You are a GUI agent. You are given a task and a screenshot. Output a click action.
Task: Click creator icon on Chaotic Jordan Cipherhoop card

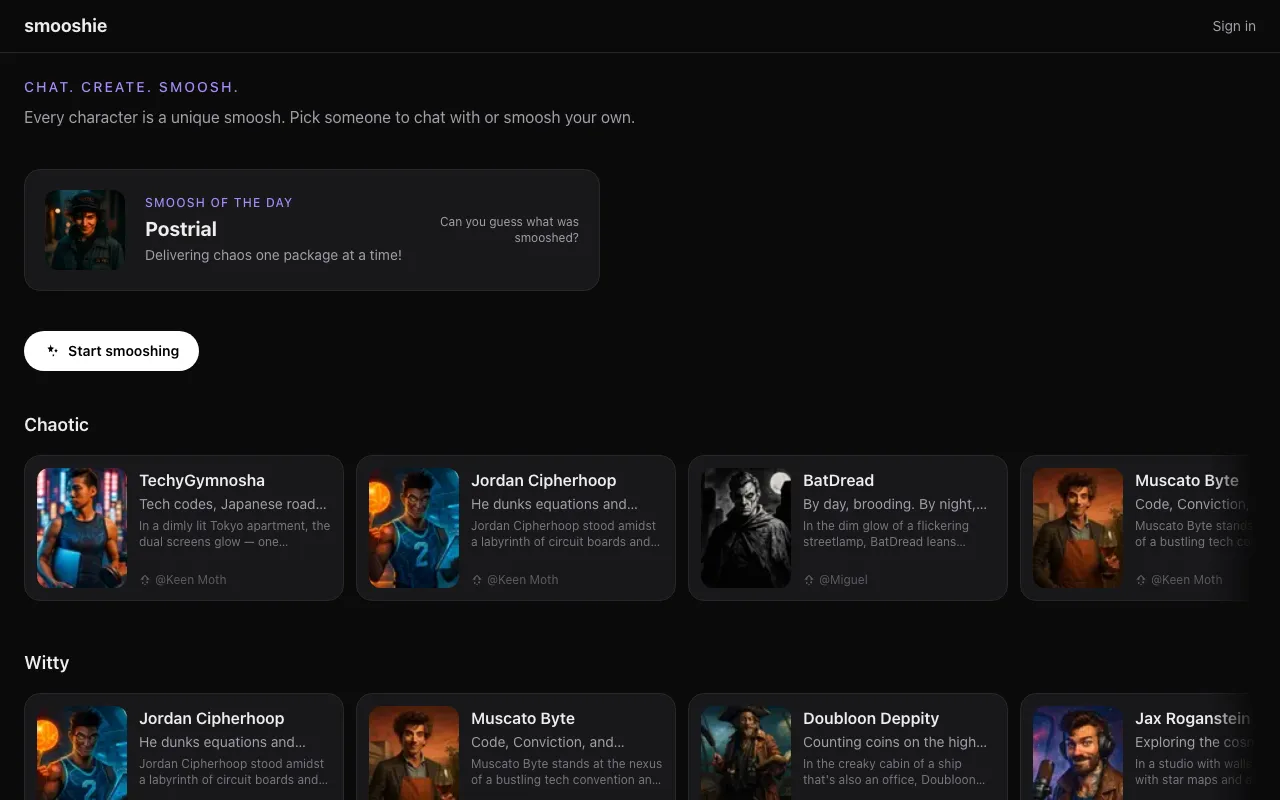click(477, 580)
